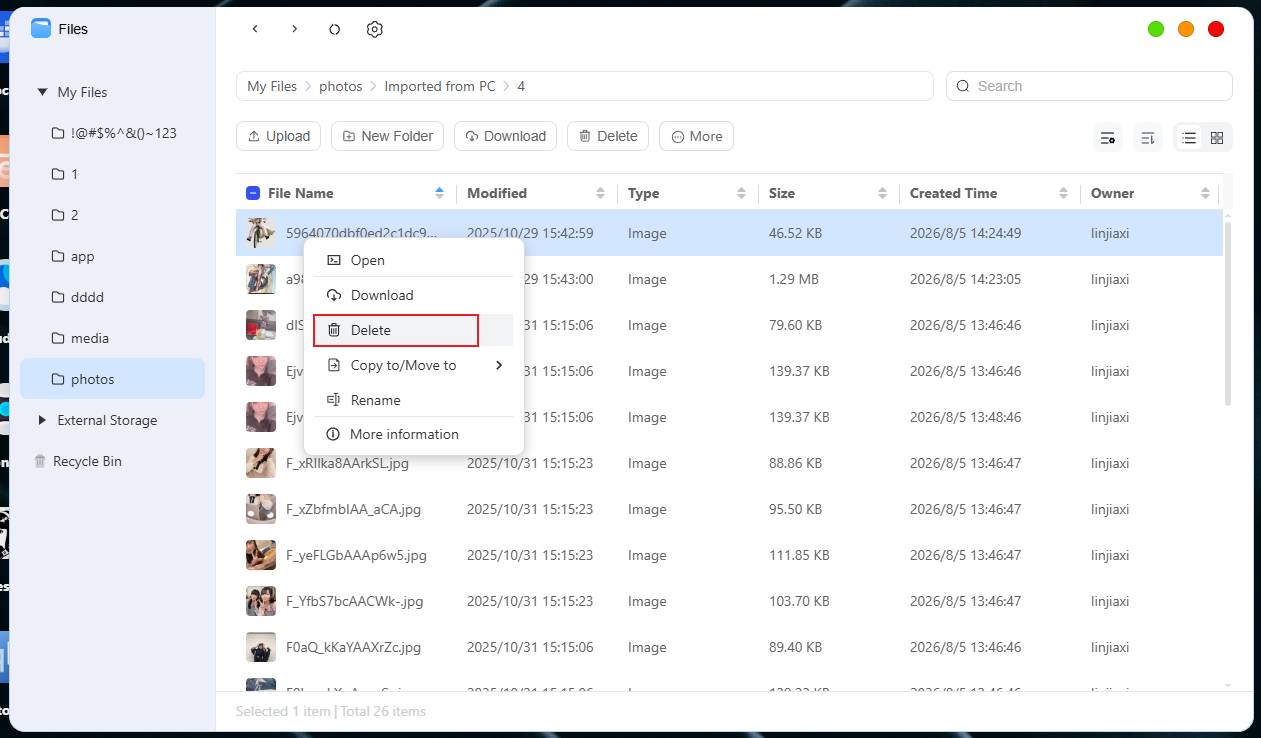Sort by the Size column arrows
The height and width of the screenshot is (738, 1261).
coord(882,193)
